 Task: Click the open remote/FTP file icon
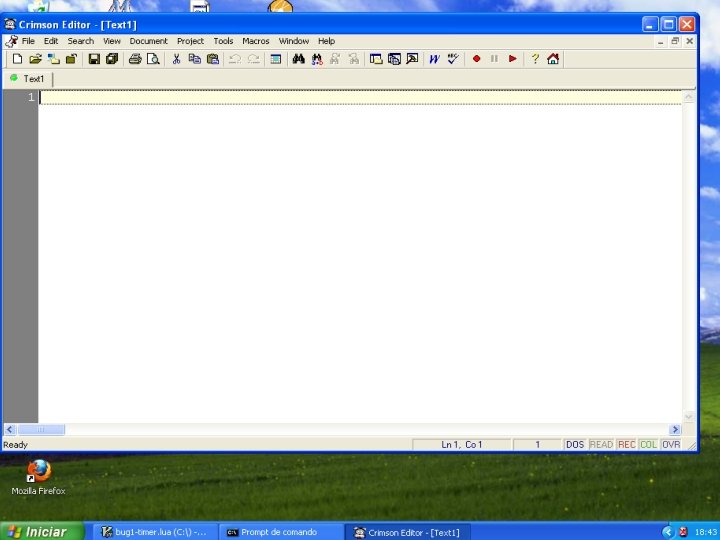point(53,59)
